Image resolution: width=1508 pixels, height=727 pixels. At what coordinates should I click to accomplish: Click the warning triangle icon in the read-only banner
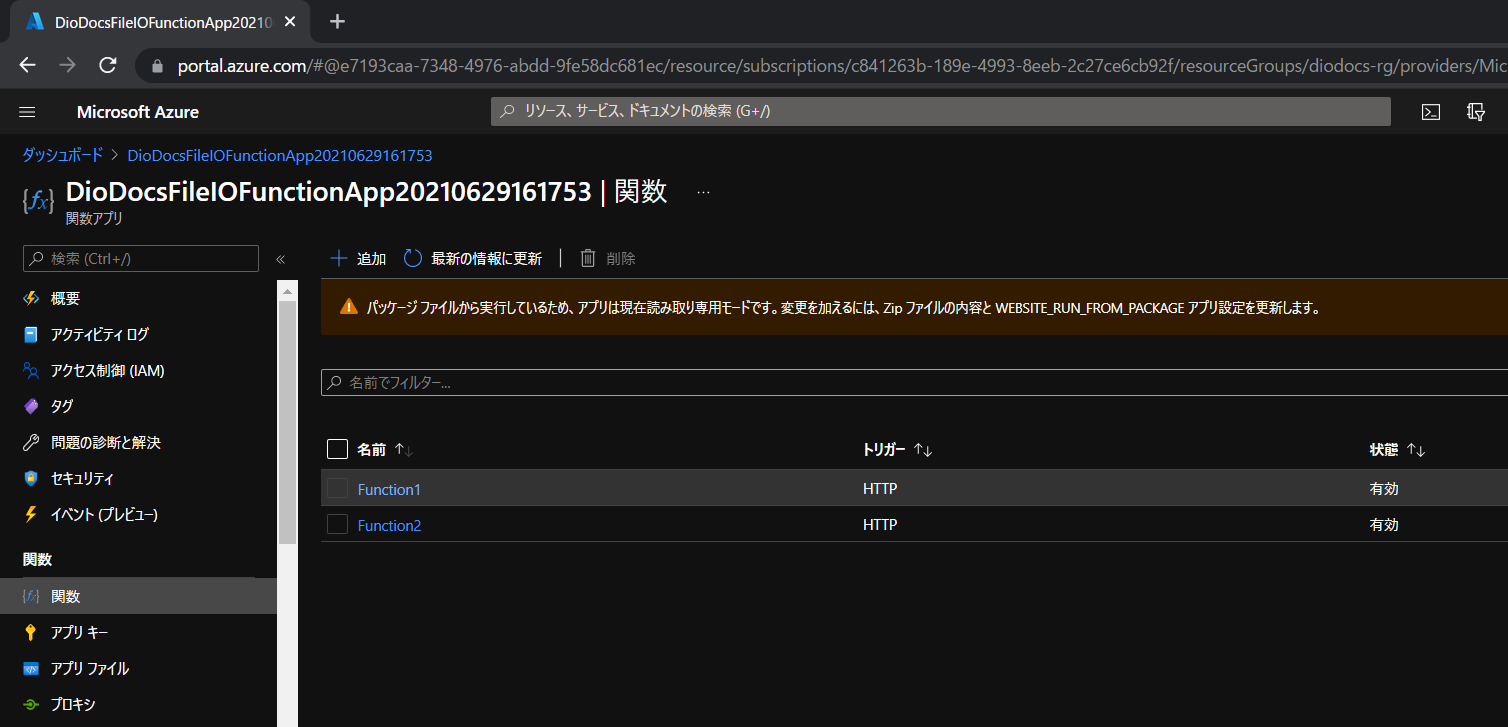tap(348, 307)
